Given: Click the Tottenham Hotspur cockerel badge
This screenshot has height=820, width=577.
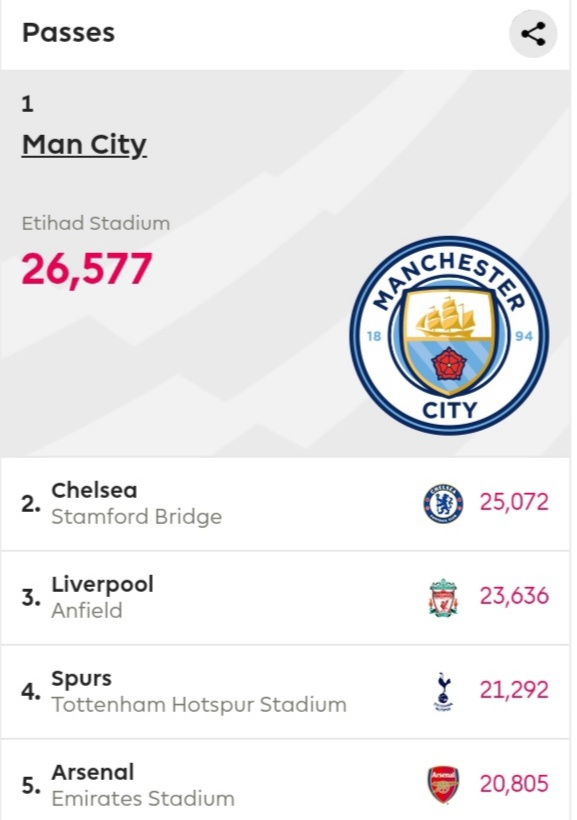Looking at the screenshot, I should tap(443, 691).
